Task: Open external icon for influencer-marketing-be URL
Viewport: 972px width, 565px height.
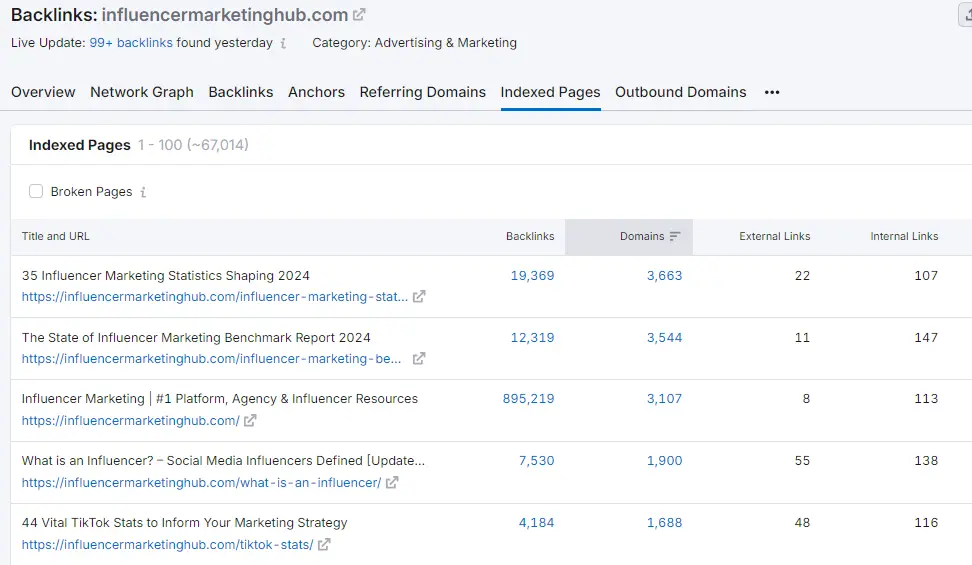Action: (x=419, y=359)
